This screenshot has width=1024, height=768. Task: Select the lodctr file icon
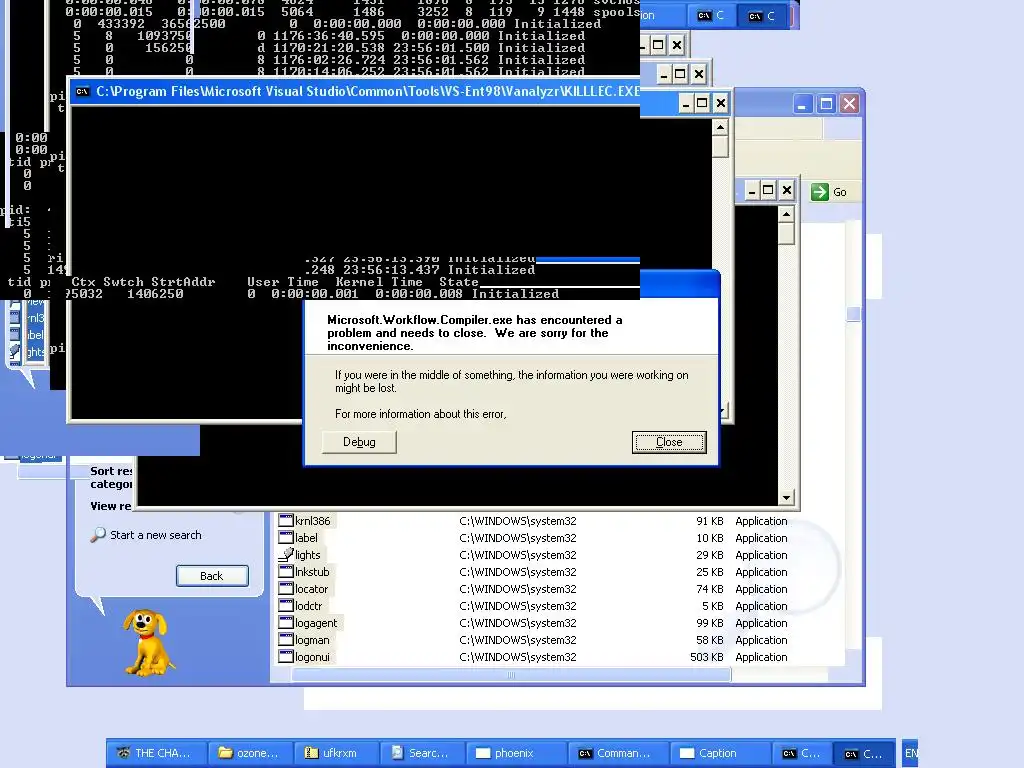pyautogui.click(x=285, y=605)
